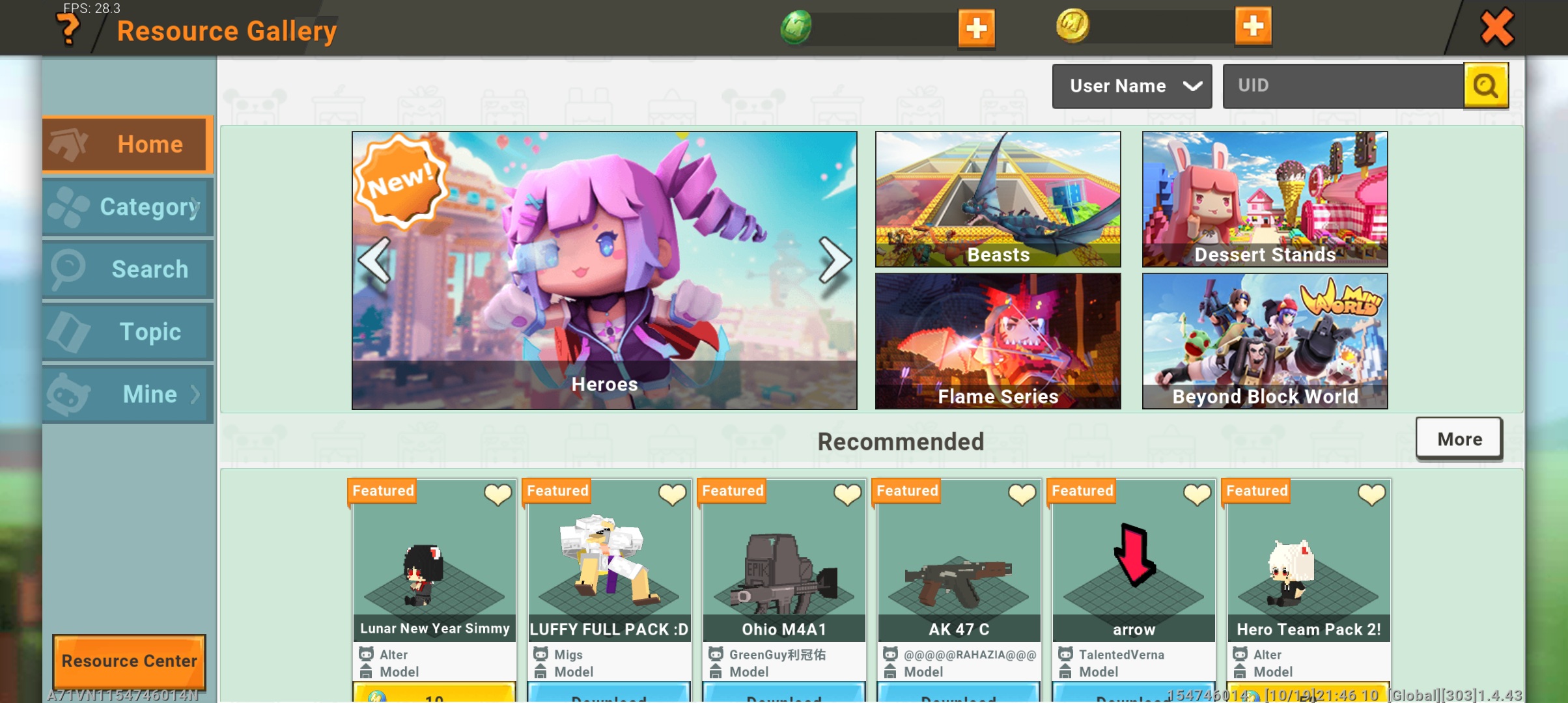This screenshot has height=703, width=1568.
Task: Close Resource Gallery with orange X
Action: pos(1497,28)
